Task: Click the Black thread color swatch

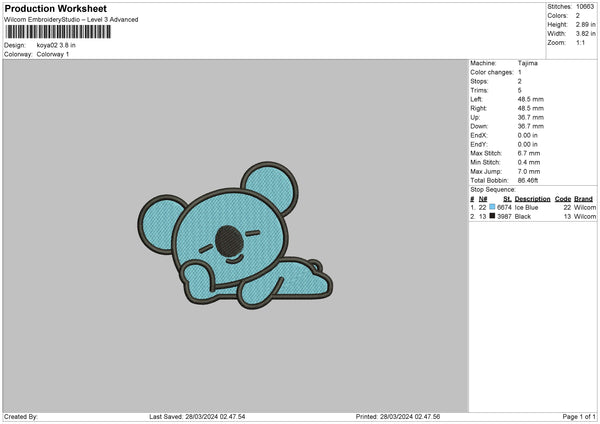Action: [492, 216]
